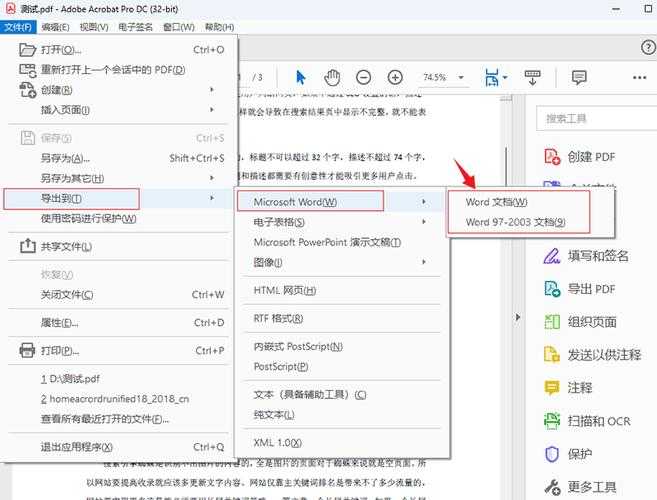Expand the Microsoft Word submenu arrow
657x500 pixels.
(424, 202)
